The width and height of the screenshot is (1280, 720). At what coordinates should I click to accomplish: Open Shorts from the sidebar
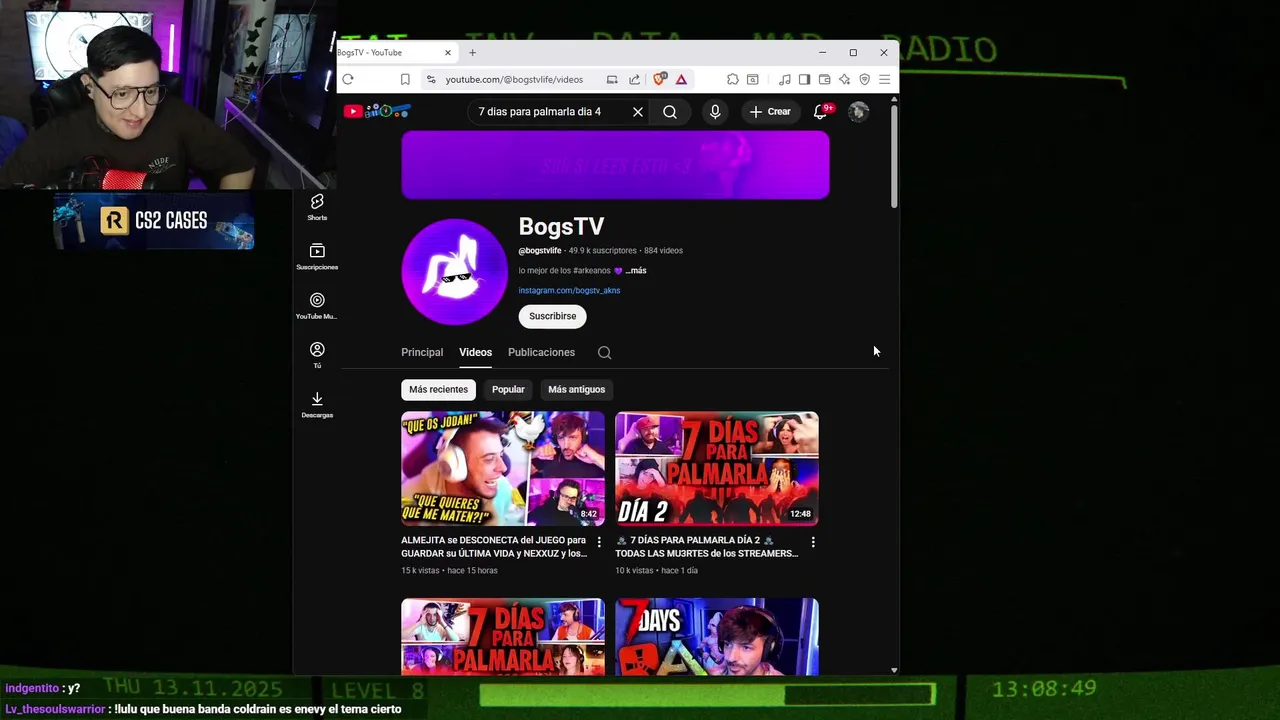[317, 208]
